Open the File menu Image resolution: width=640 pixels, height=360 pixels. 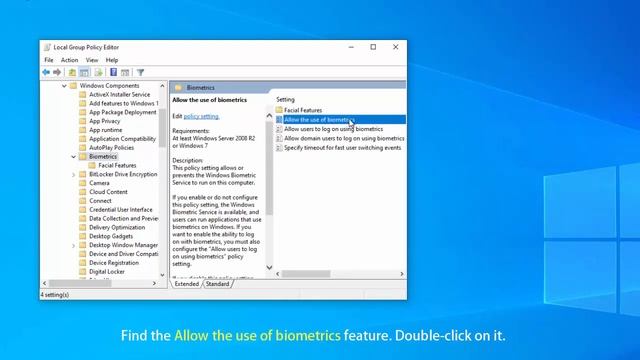point(49,60)
